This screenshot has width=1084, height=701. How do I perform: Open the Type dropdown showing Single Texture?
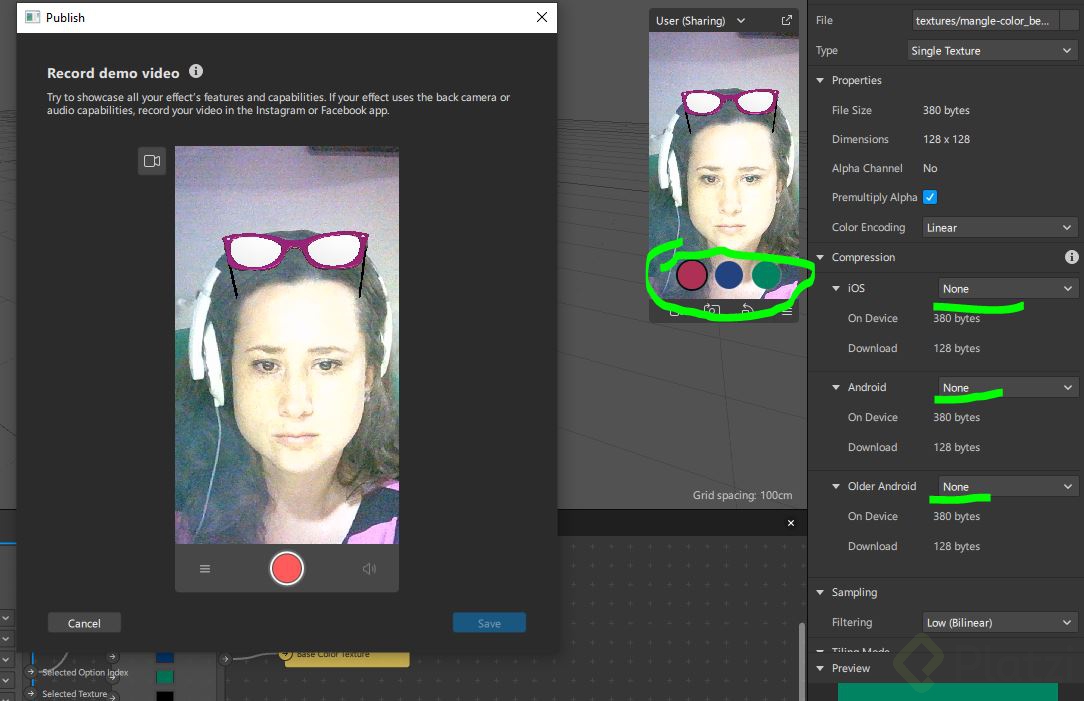click(991, 50)
